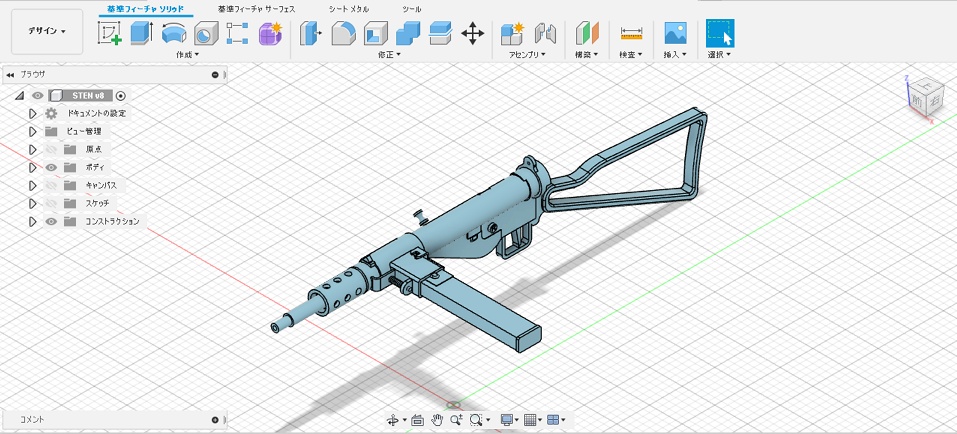Expand the コメント panel plus button
The height and width of the screenshot is (434, 957).
[x=215, y=420]
